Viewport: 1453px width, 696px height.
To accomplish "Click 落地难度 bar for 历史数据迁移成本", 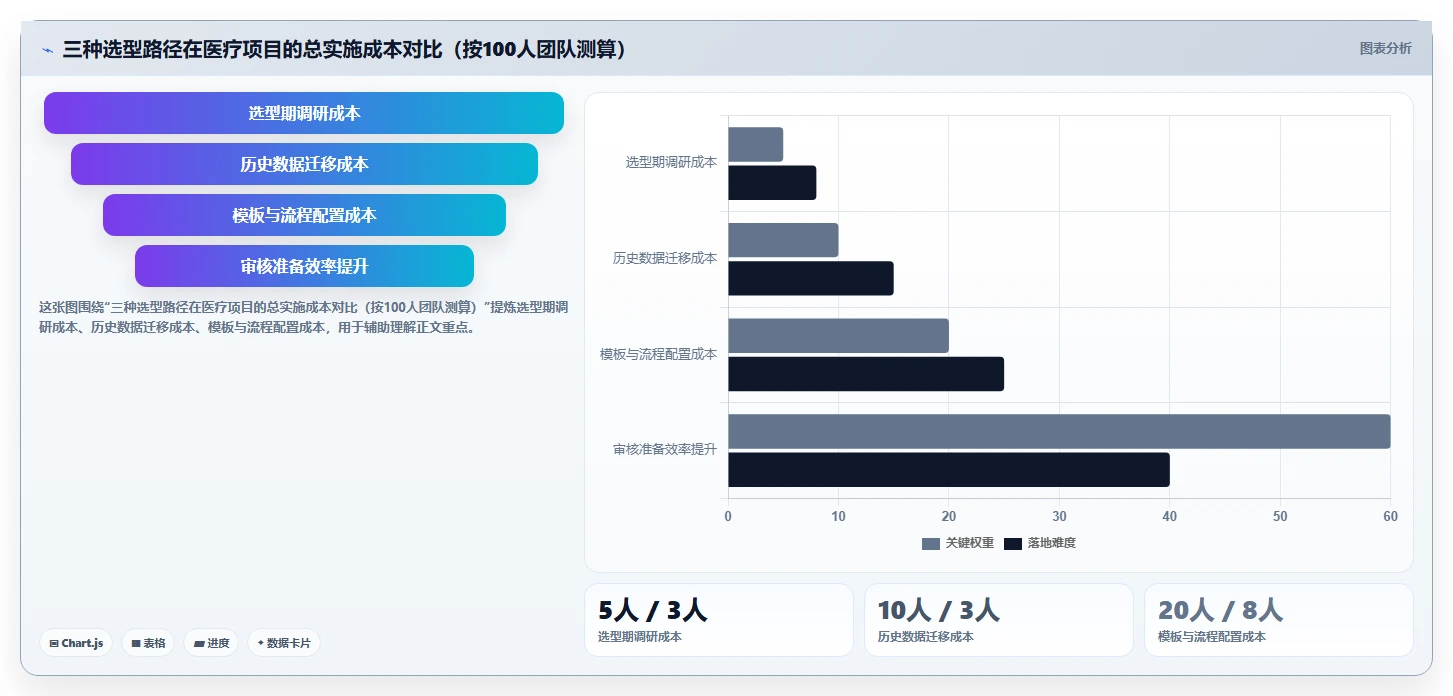I will tap(811, 278).
